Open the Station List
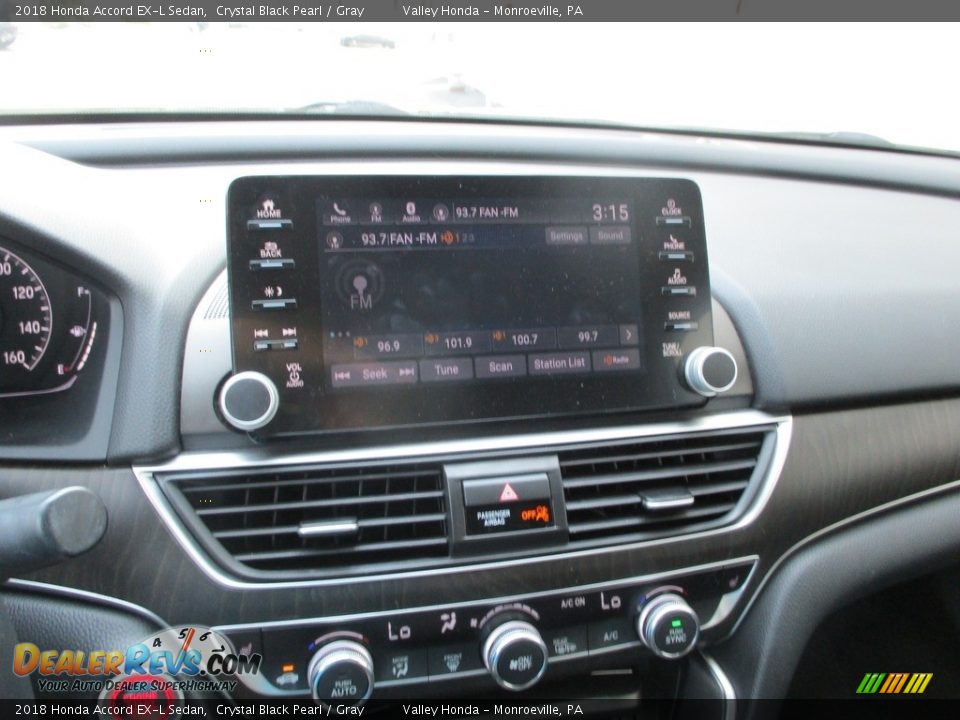960x720 pixels. pyautogui.click(x=559, y=365)
